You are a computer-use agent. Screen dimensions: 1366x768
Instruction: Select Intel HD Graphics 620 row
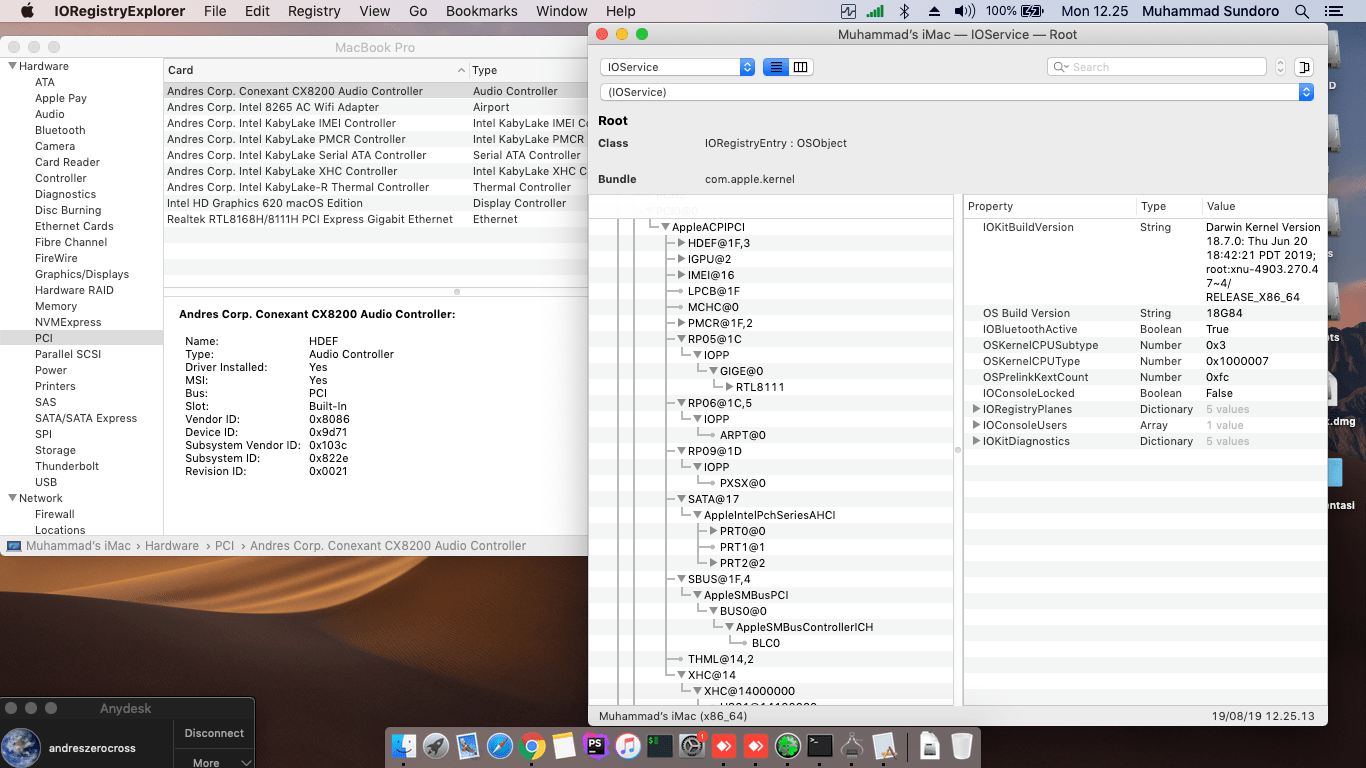pyautogui.click(x=265, y=203)
